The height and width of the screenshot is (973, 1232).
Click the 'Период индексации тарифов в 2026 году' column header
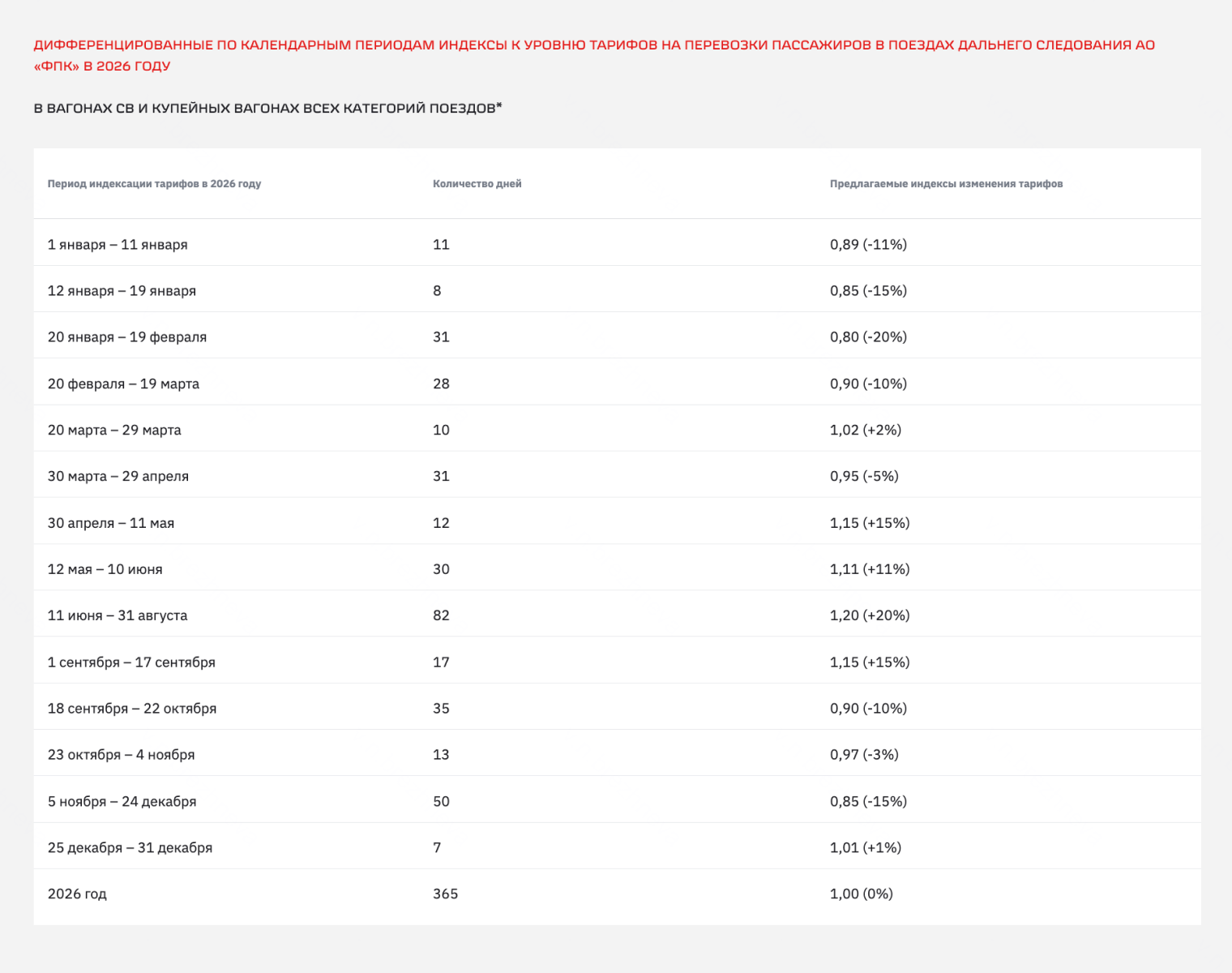coord(154,184)
